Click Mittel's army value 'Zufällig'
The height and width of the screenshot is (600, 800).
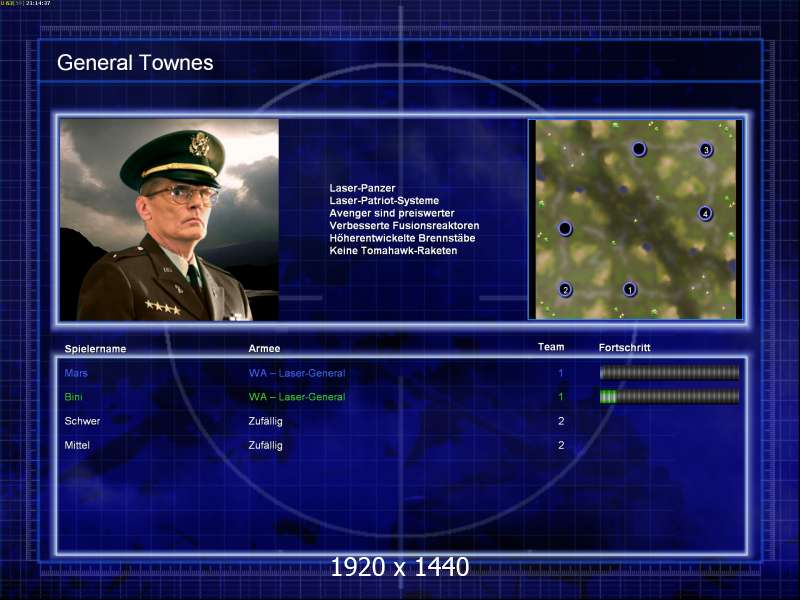tap(265, 445)
